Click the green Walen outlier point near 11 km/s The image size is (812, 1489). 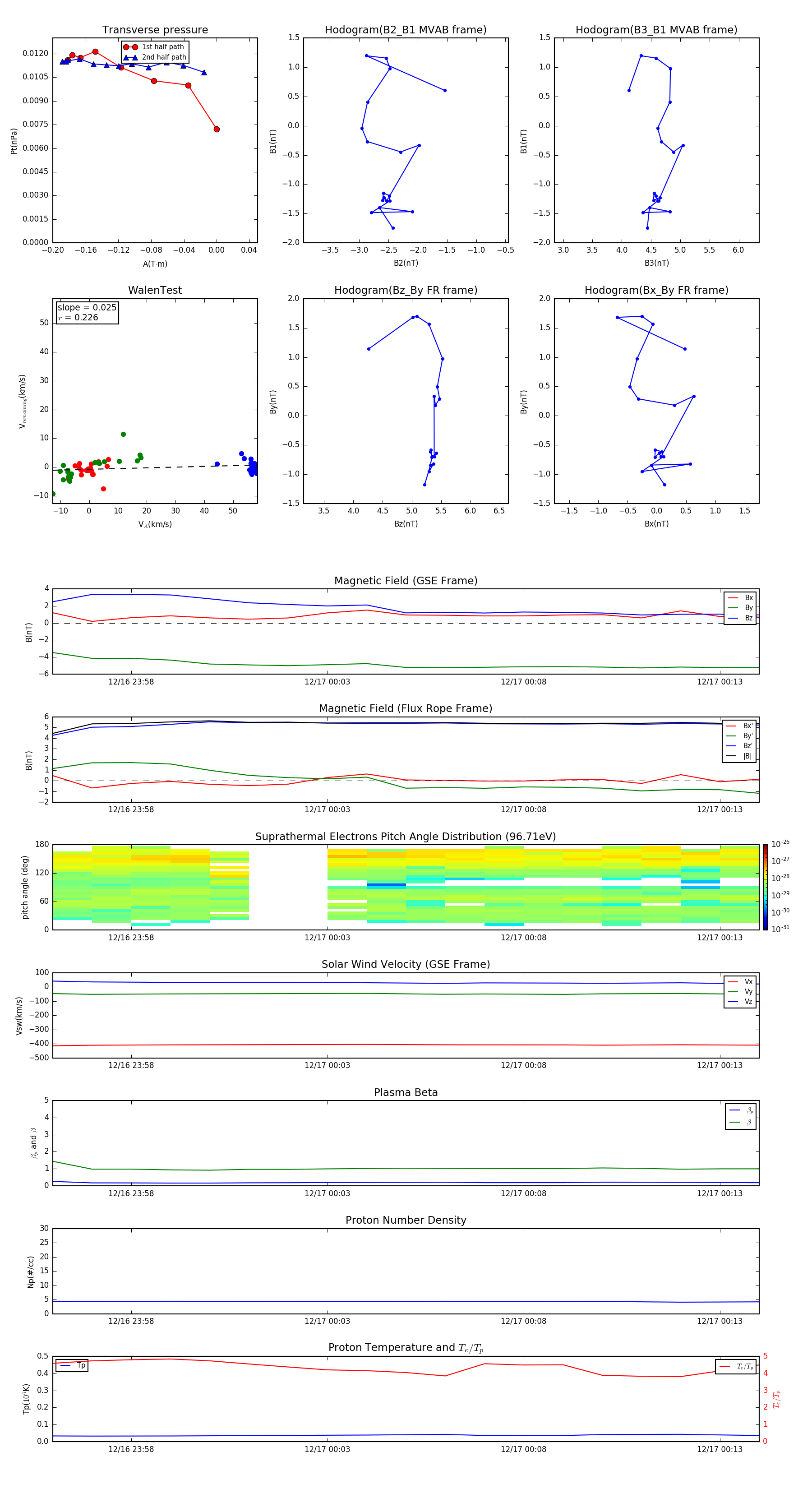click(123, 434)
